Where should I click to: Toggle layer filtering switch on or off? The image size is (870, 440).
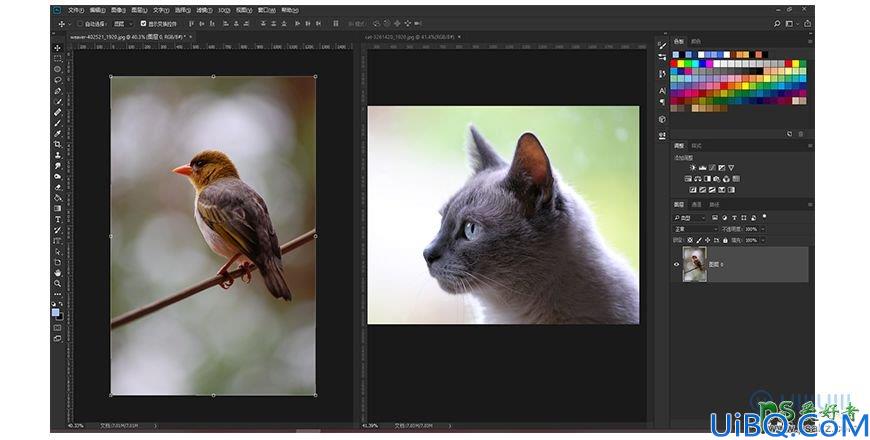765,216
